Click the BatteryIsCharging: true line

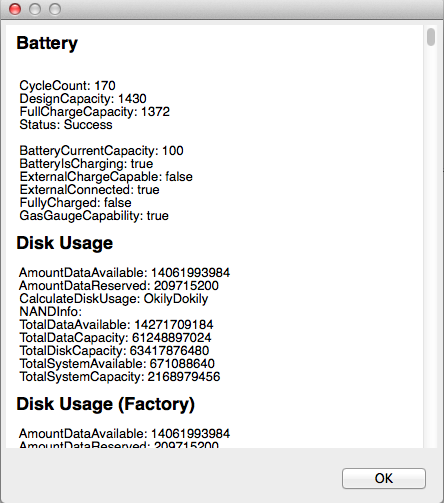click(x=86, y=164)
